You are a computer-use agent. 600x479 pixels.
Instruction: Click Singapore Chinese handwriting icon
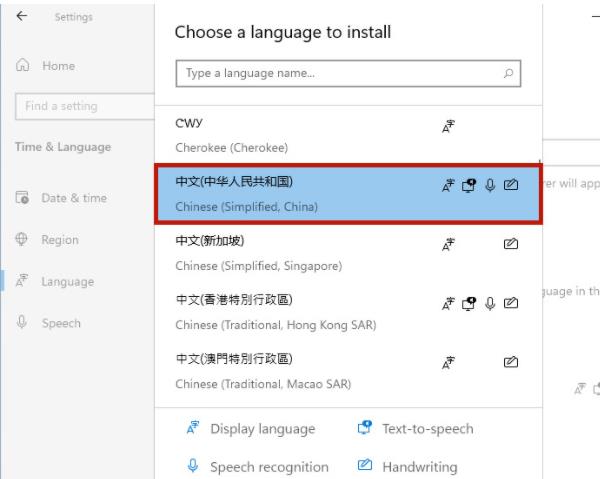point(511,244)
